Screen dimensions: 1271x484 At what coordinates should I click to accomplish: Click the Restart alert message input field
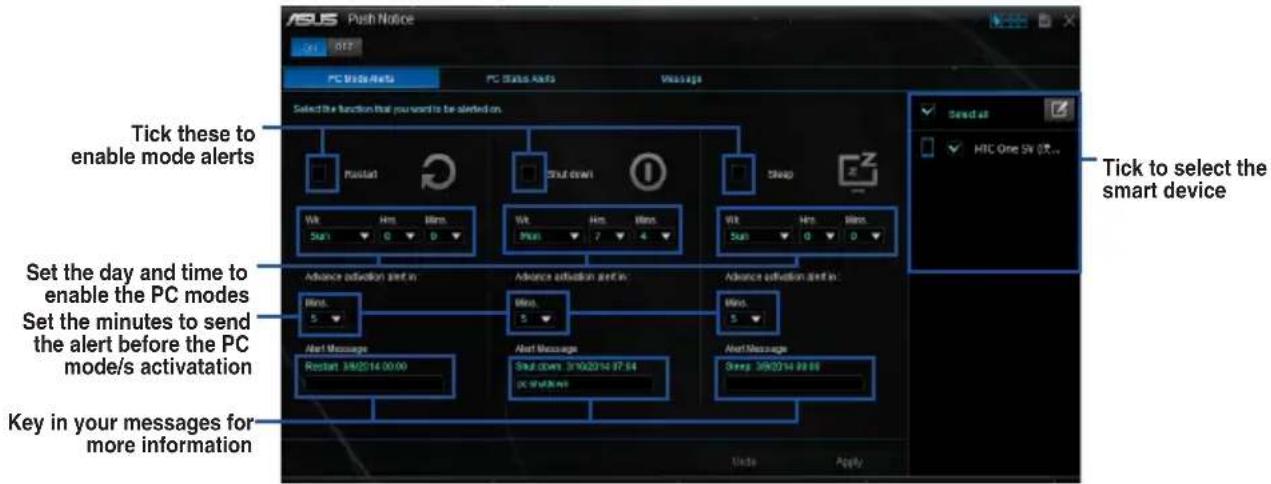coord(376,383)
